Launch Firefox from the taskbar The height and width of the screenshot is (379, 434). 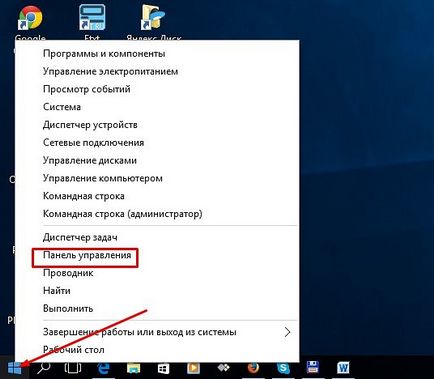point(253,368)
